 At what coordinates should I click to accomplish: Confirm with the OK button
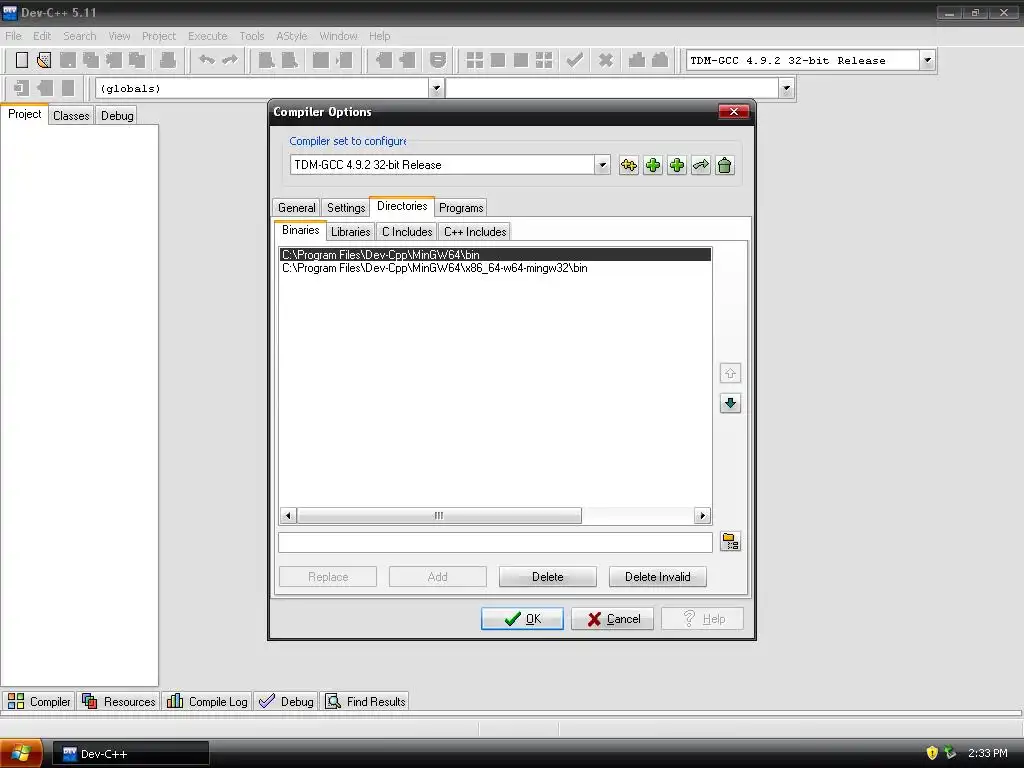pos(522,619)
